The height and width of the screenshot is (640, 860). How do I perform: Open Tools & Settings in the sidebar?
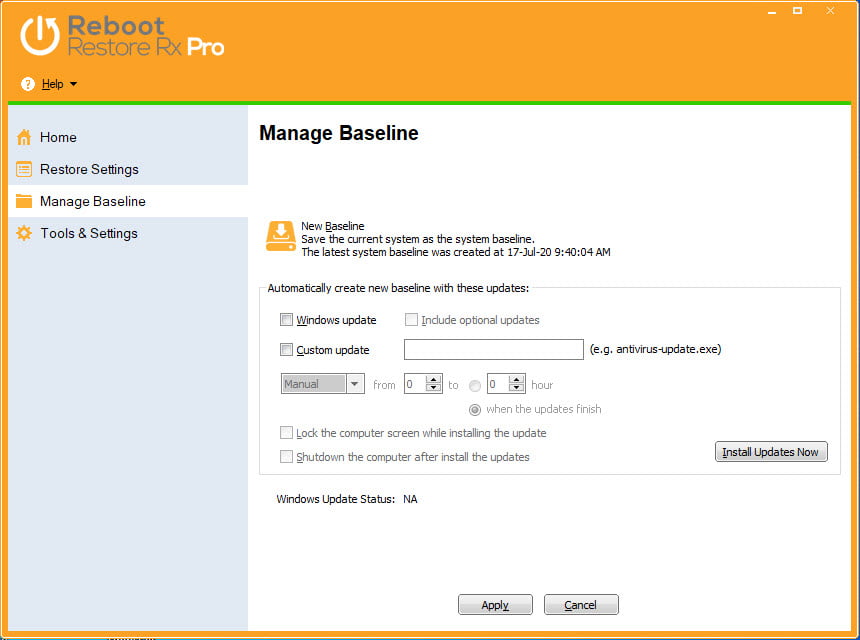[x=89, y=233]
